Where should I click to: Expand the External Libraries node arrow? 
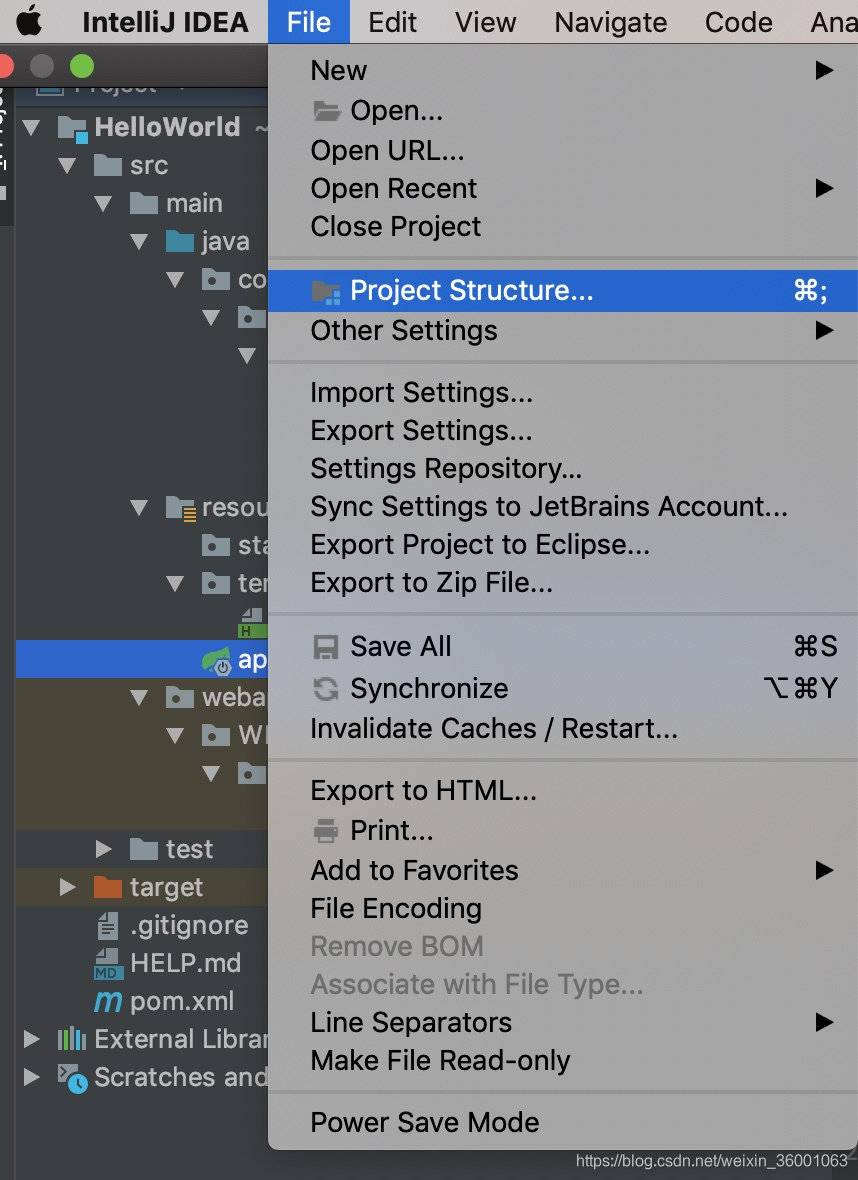(x=32, y=1039)
